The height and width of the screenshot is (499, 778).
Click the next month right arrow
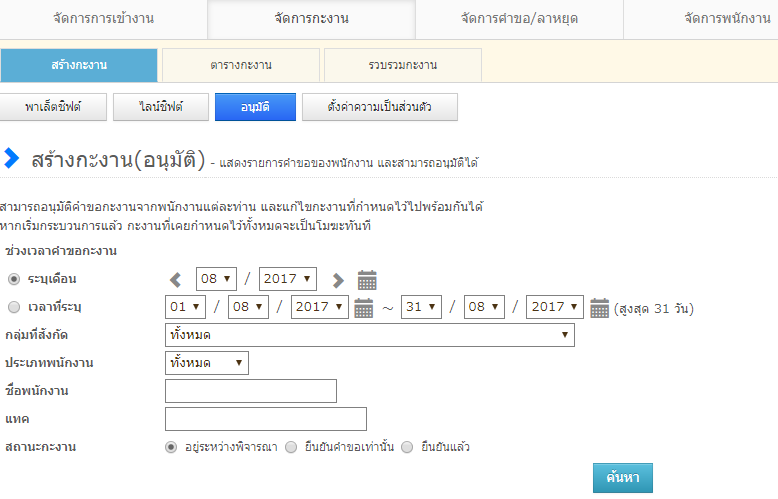point(338,280)
